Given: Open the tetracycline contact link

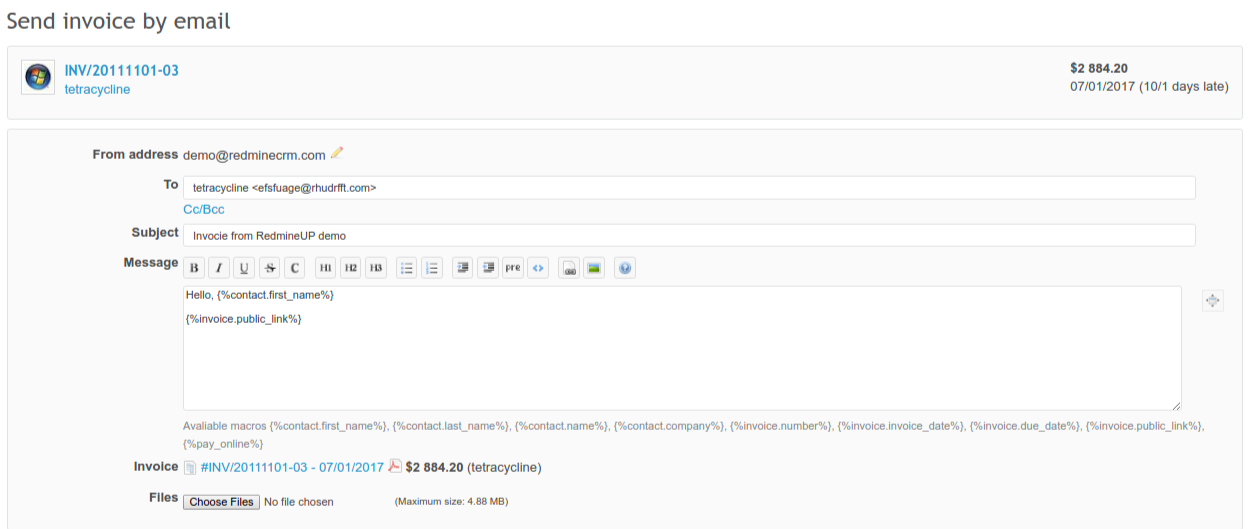Looking at the screenshot, I should click(97, 89).
